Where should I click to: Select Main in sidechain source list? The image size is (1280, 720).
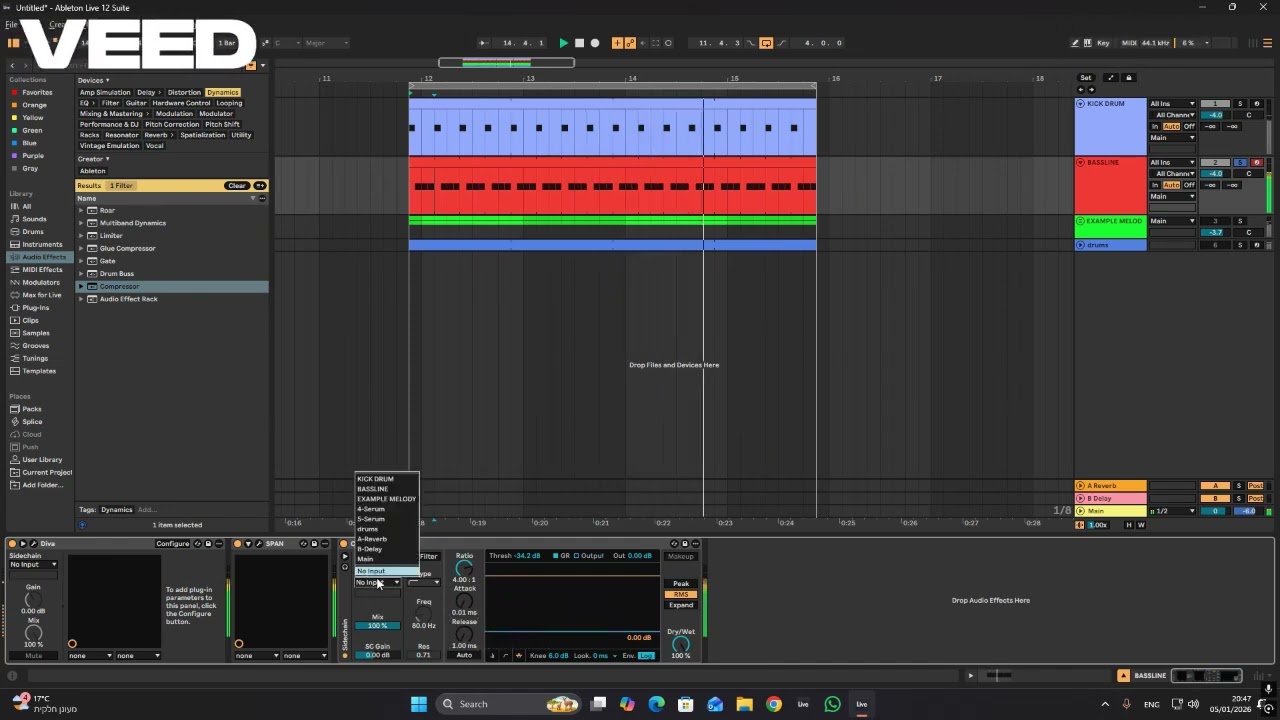[387, 559]
